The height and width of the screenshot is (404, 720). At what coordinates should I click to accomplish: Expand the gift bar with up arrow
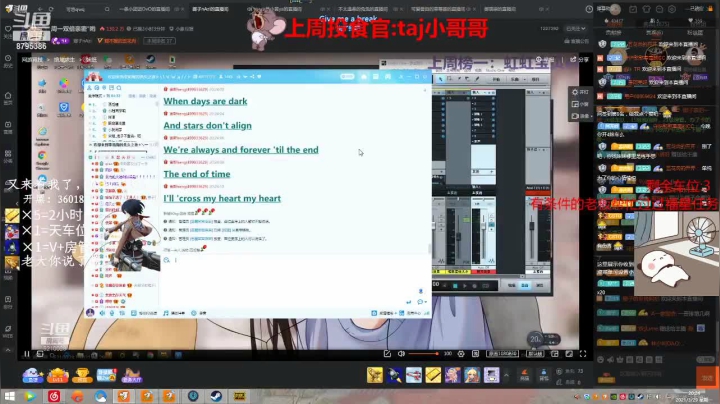click(506, 375)
